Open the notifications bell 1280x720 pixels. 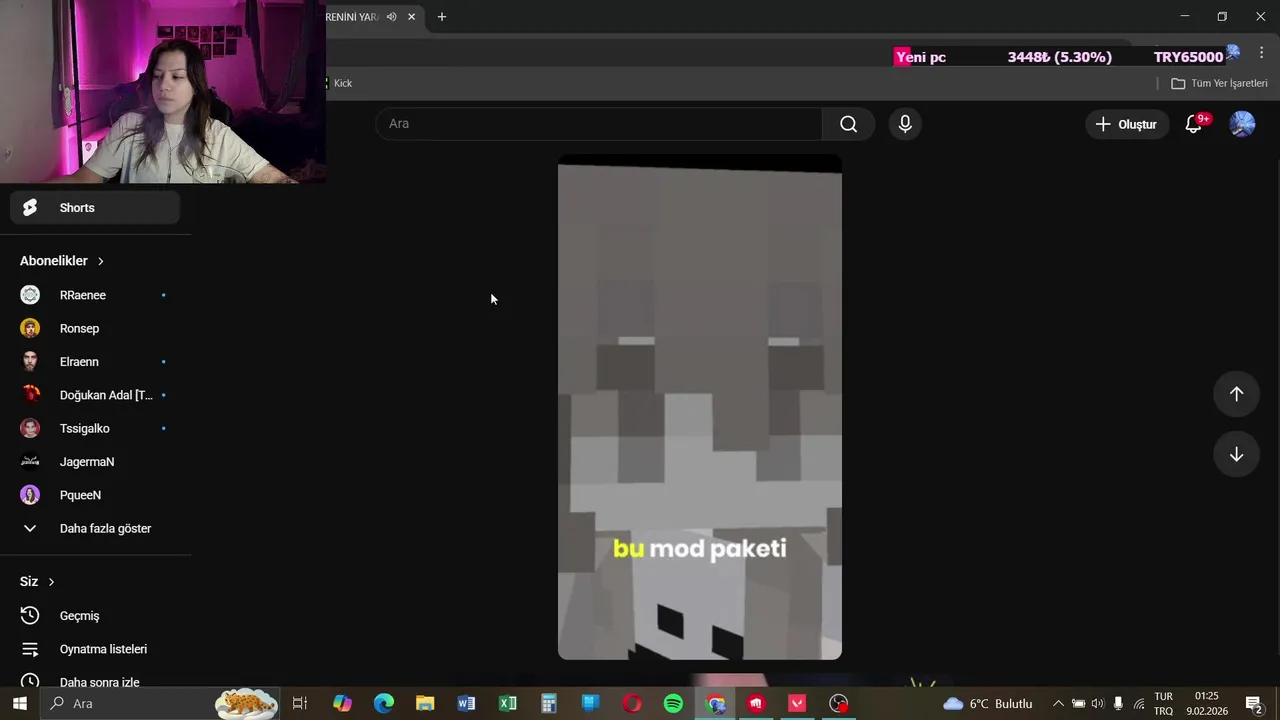tap(1194, 124)
